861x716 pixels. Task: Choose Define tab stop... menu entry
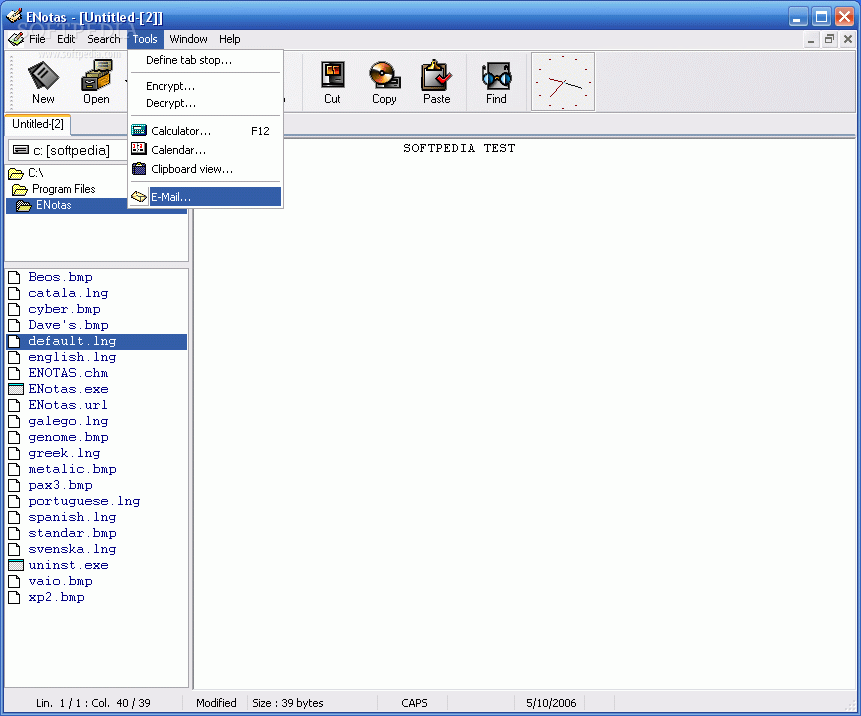(205, 60)
